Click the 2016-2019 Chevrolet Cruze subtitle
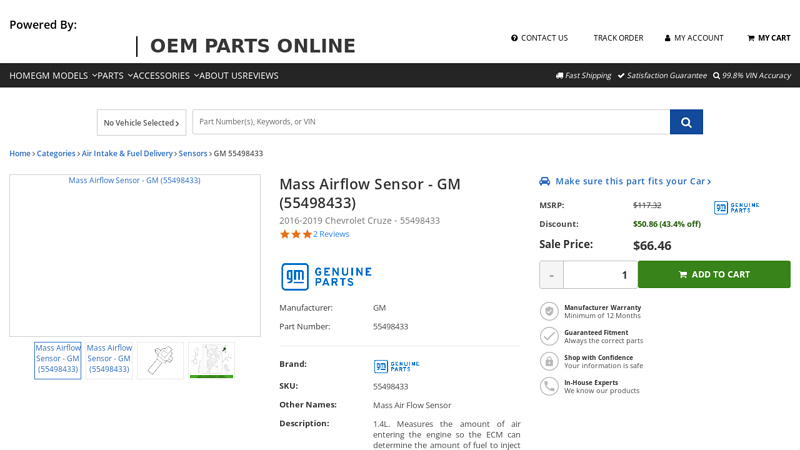 pos(359,221)
